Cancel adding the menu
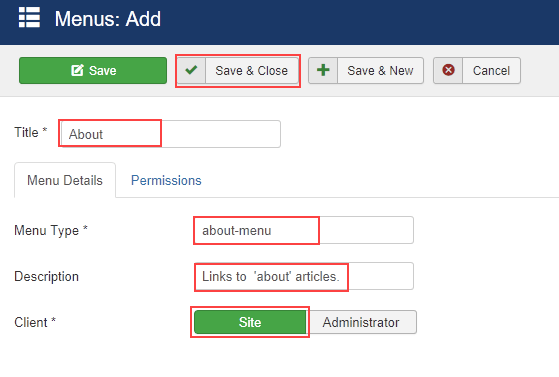This screenshot has height=377, width=559. click(477, 71)
